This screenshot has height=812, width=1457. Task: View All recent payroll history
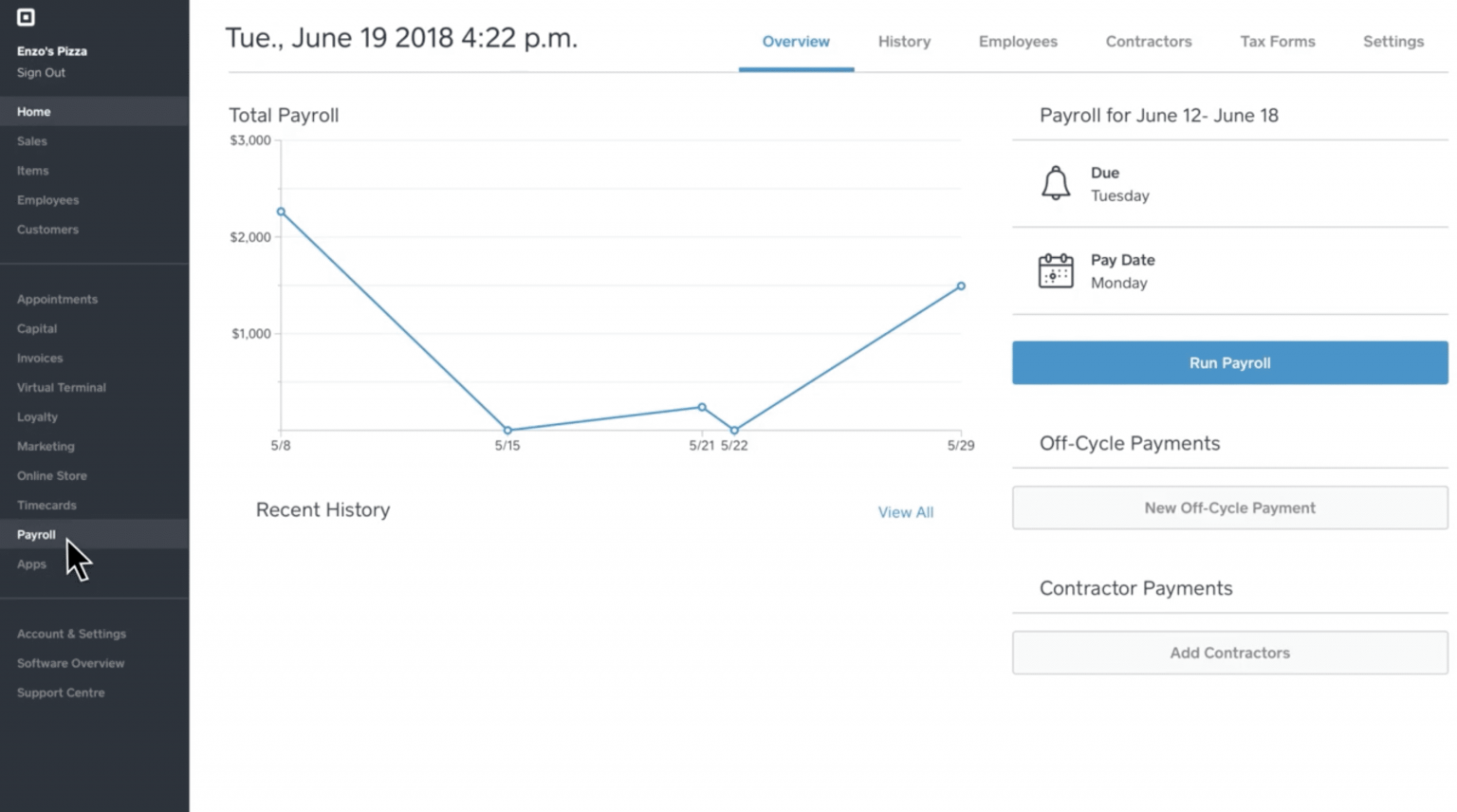(905, 511)
